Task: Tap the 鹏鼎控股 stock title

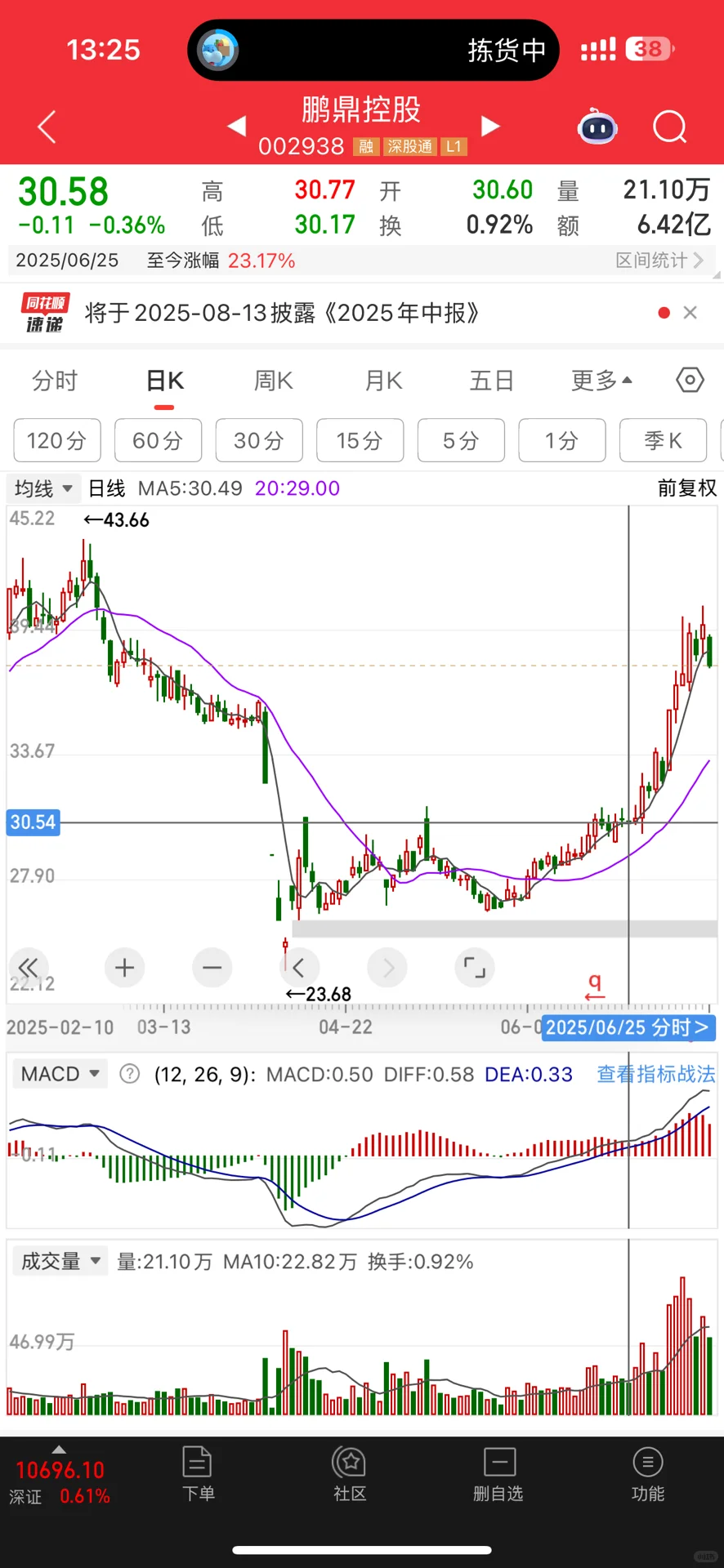Action: (361, 109)
